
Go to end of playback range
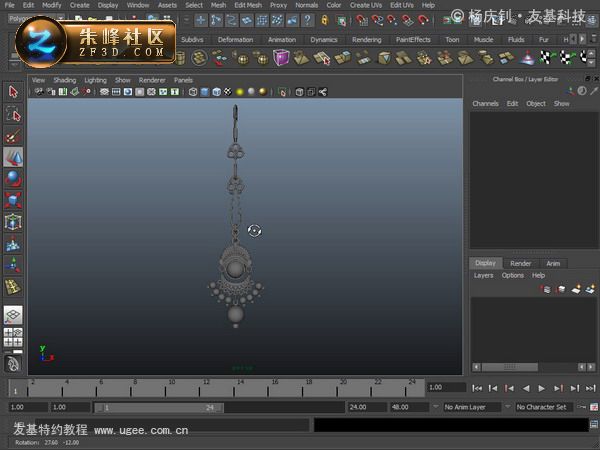(x=591, y=388)
